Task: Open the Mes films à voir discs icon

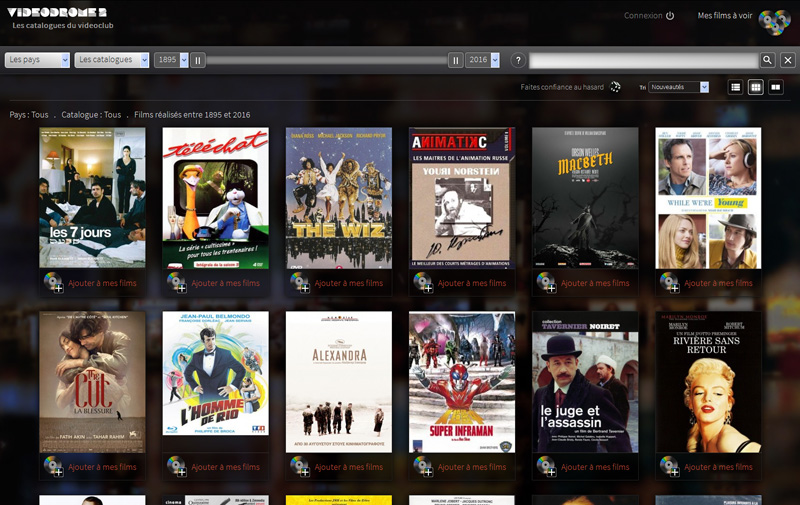Action: [x=774, y=22]
